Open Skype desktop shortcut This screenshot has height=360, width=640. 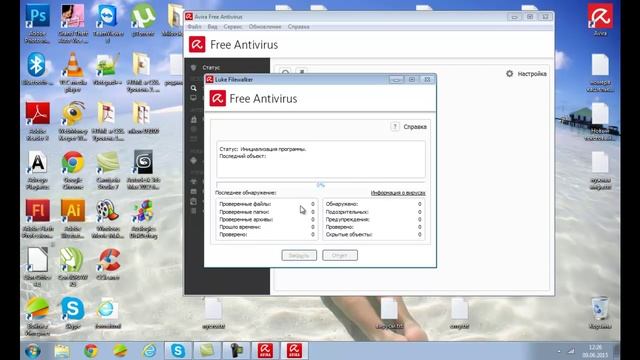(73, 313)
